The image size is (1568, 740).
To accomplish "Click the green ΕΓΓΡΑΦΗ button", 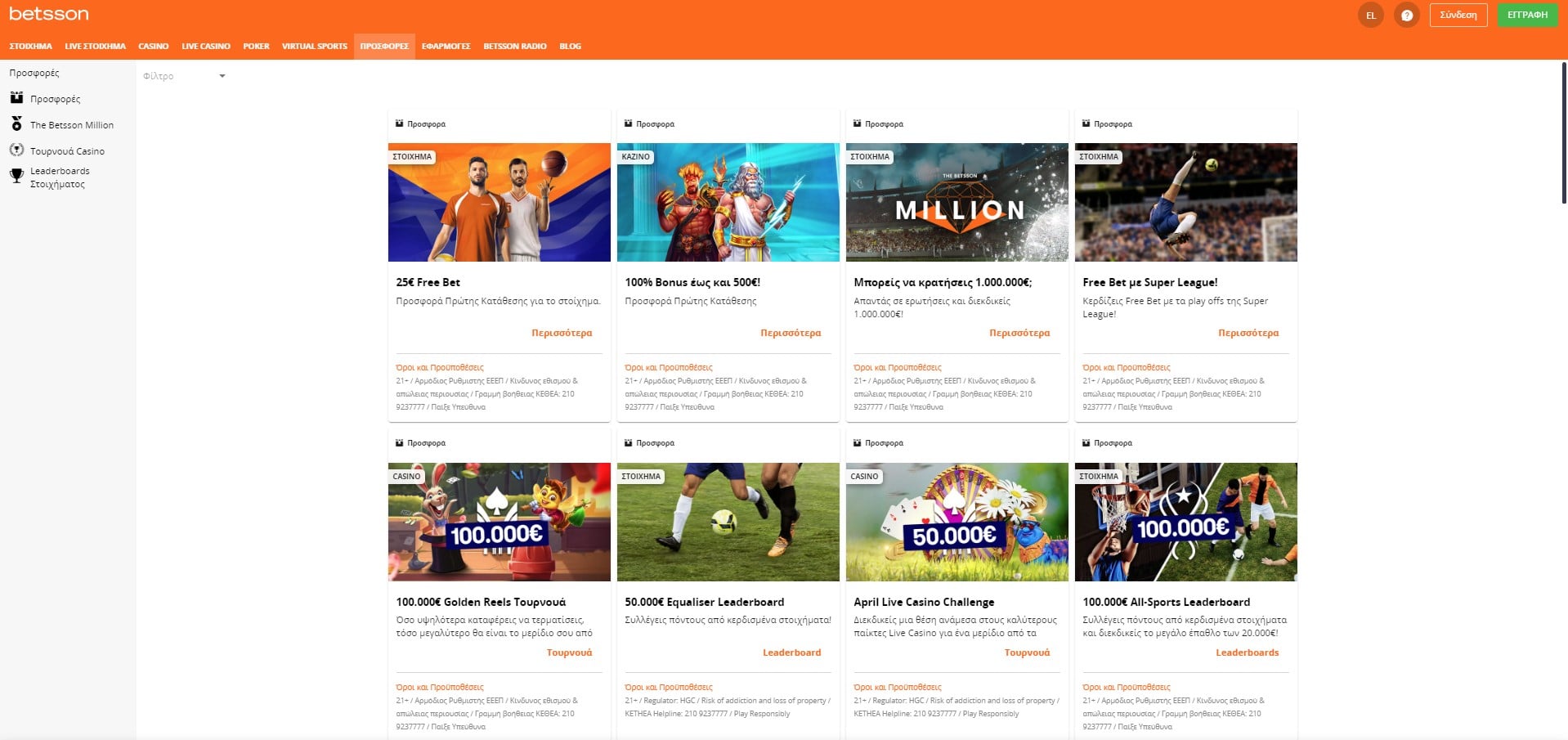I will (x=1528, y=15).
